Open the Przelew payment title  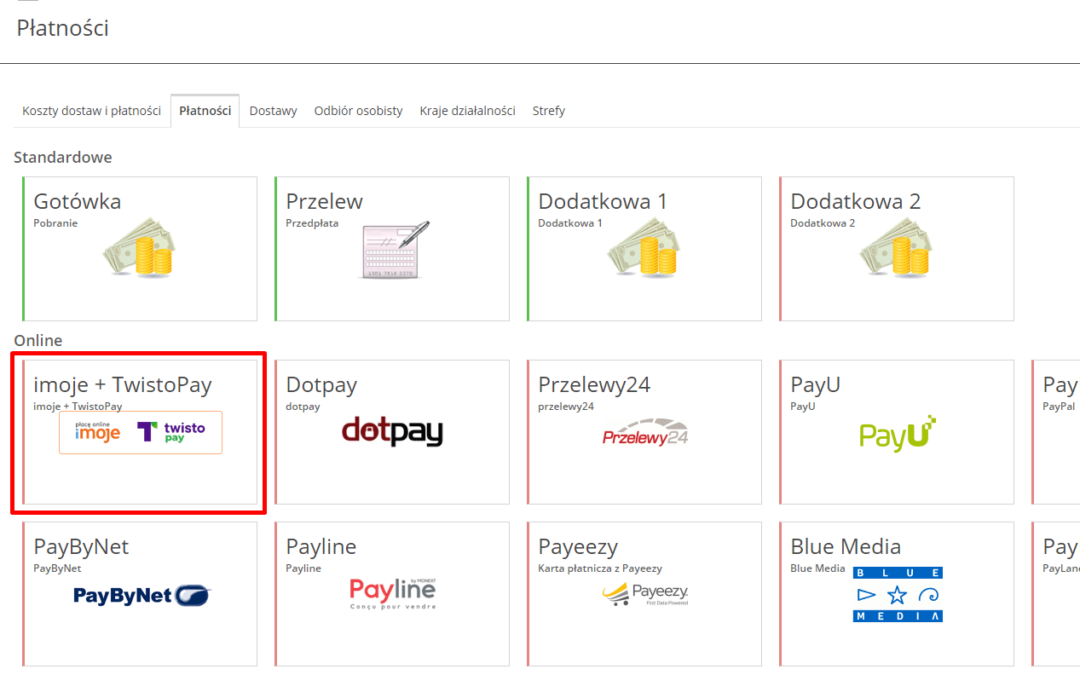click(324, 201)
